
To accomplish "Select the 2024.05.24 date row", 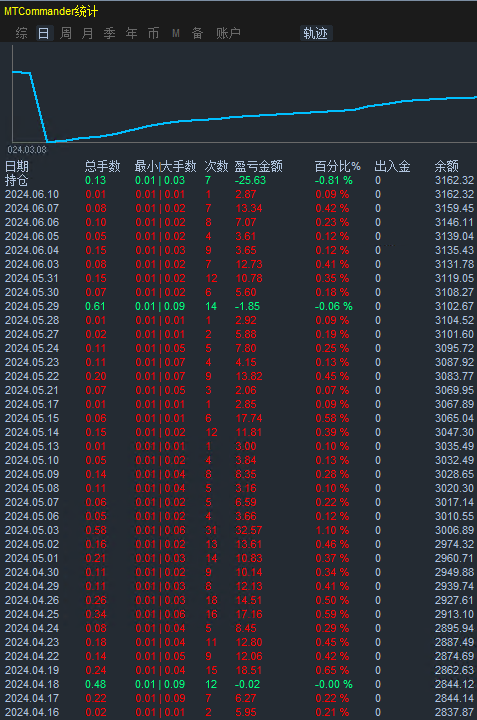I will 238,348.
